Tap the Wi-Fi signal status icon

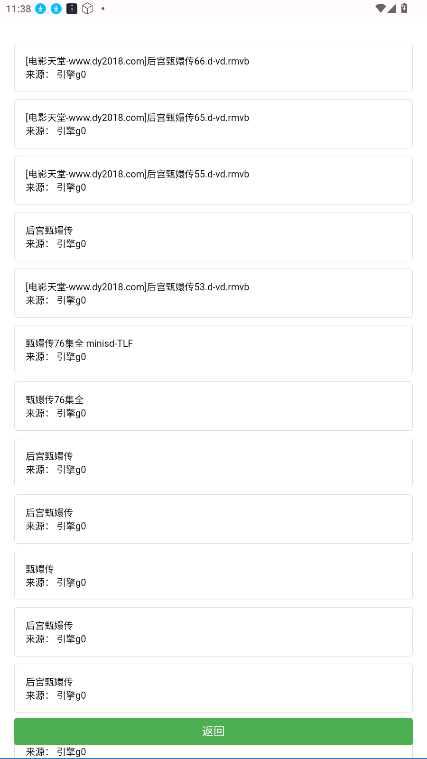pyautogui.click(x=381, y=8)
